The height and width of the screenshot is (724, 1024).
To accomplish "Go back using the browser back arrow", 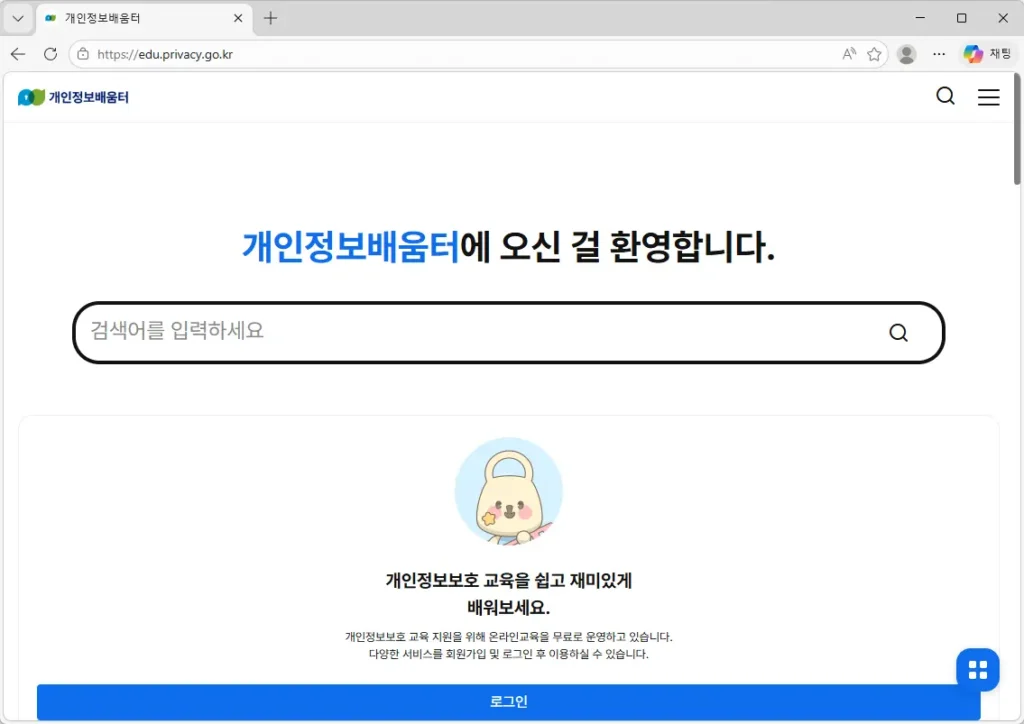I will coord(18,54).
